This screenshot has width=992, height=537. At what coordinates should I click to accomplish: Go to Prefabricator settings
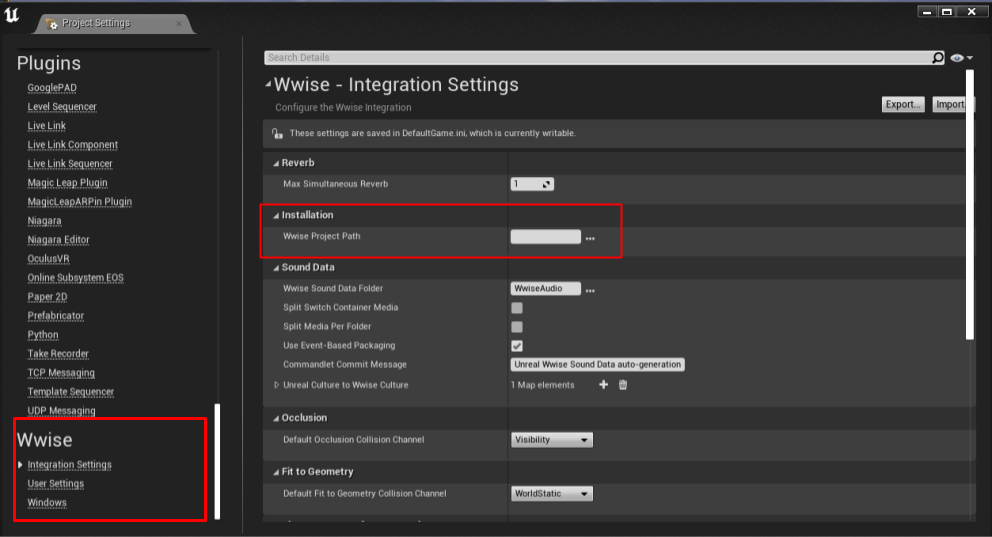(56, 316)
